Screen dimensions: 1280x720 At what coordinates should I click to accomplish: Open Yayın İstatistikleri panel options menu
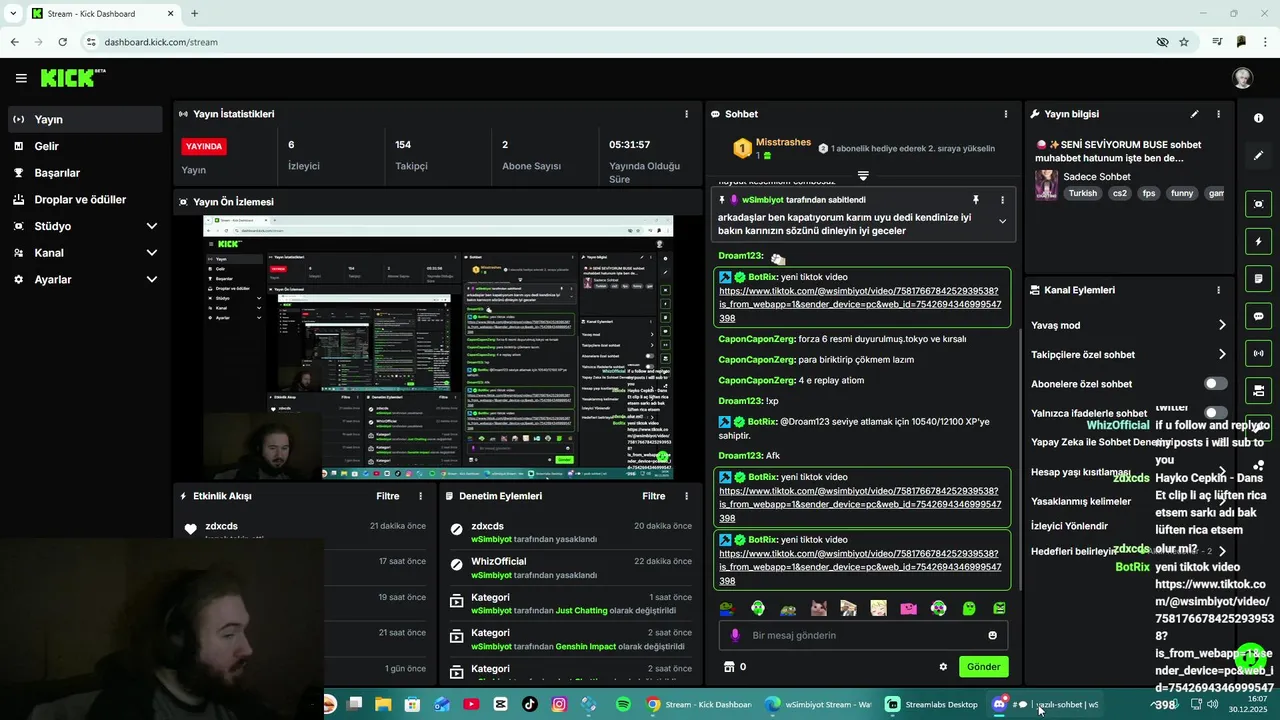click(686, 114)
